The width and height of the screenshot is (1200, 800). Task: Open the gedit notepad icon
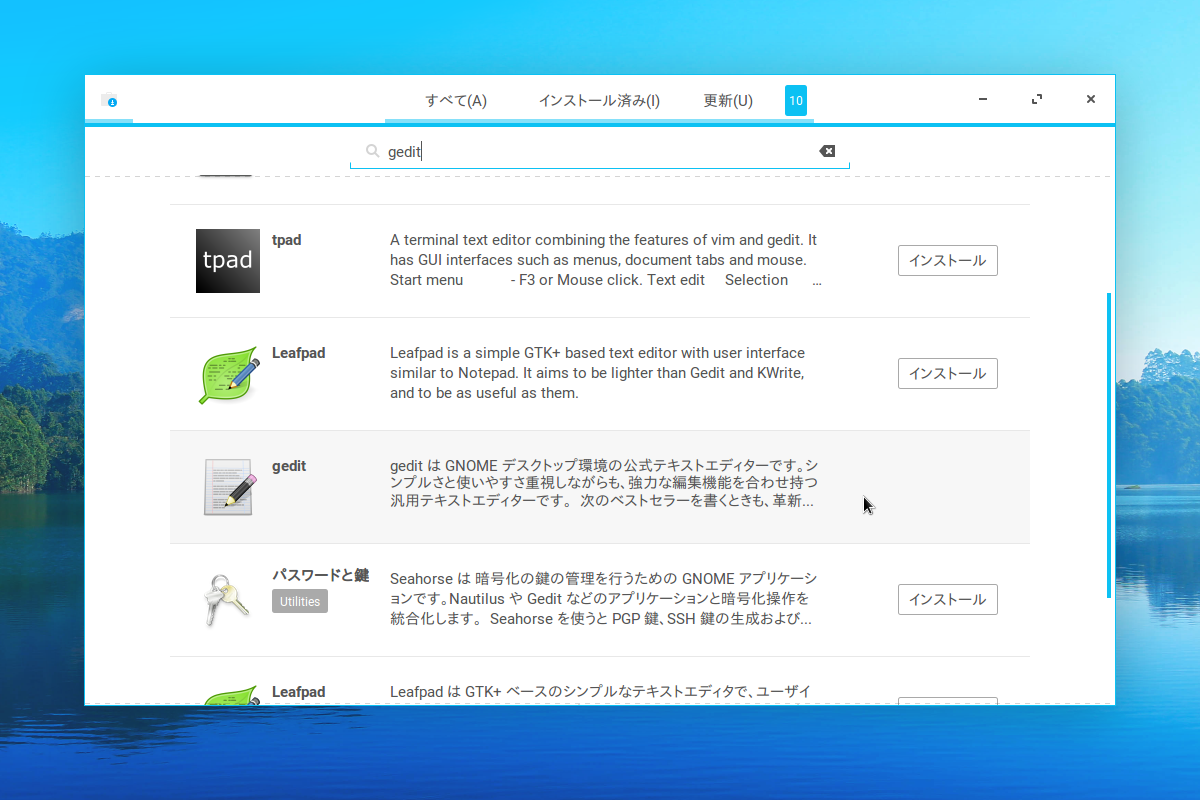pos(229,487)
